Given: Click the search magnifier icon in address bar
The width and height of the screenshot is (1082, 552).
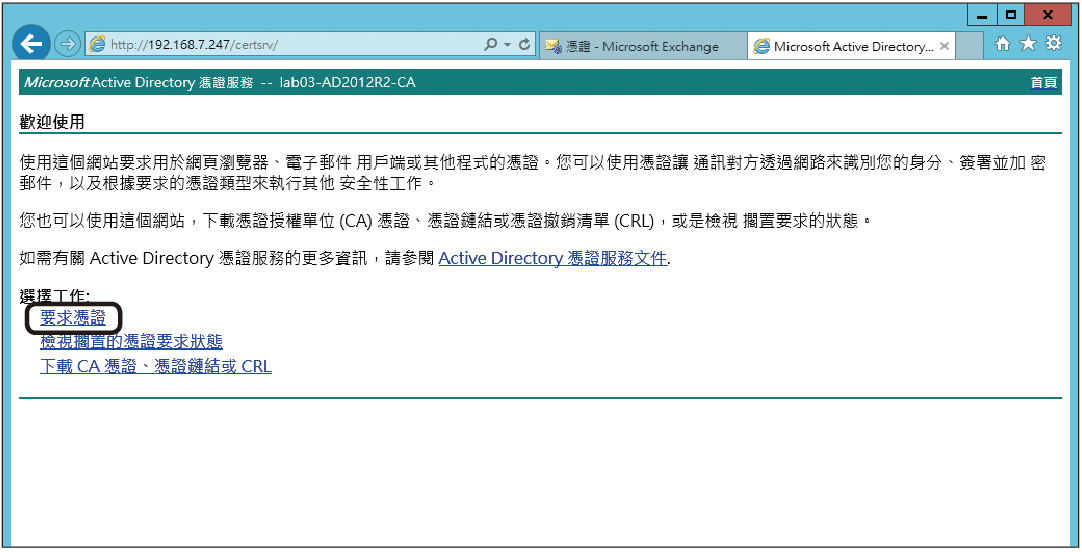Looking at the screenshot, I should [x=490, y=45].
